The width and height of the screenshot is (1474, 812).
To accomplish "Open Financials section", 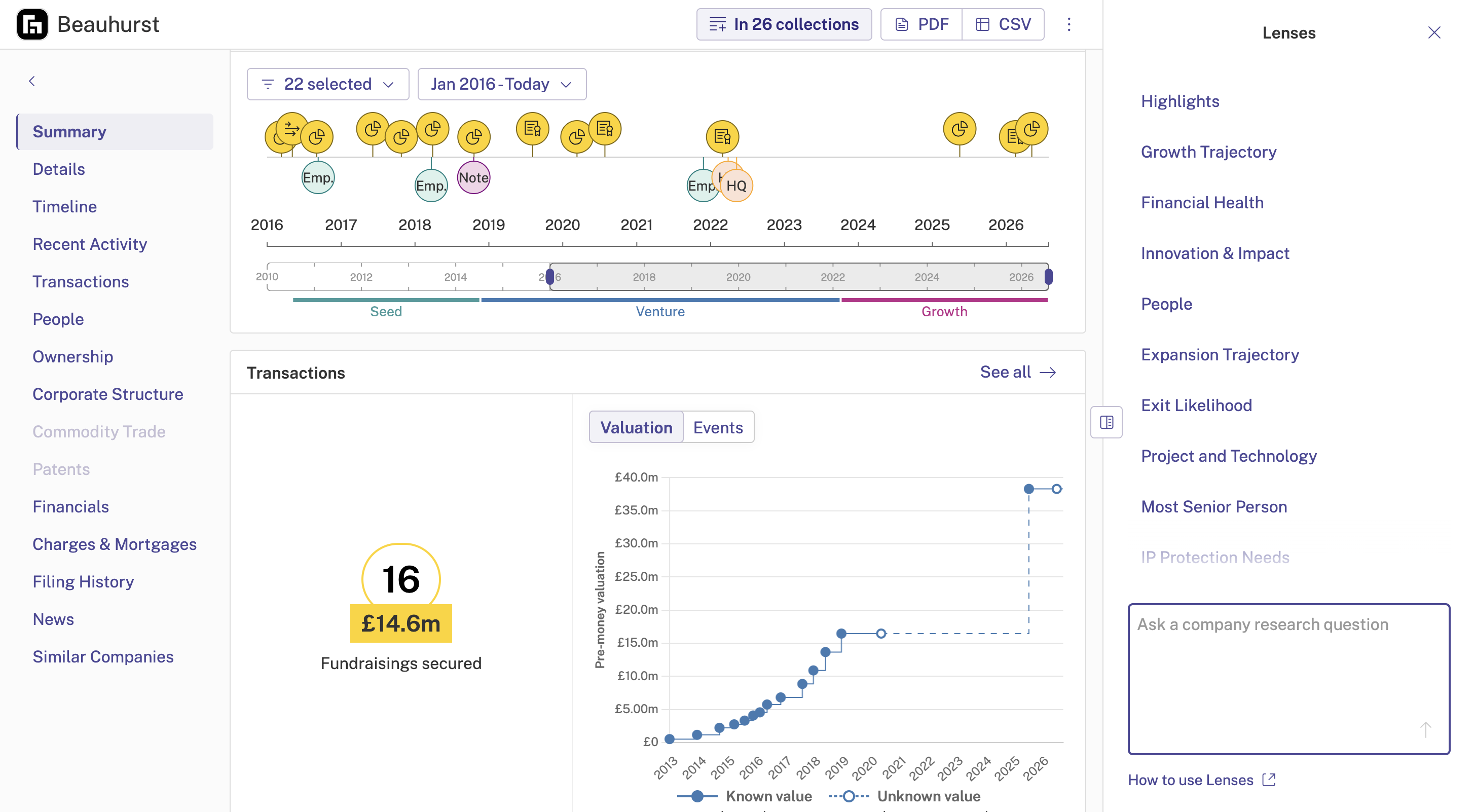I will point(70,507).
